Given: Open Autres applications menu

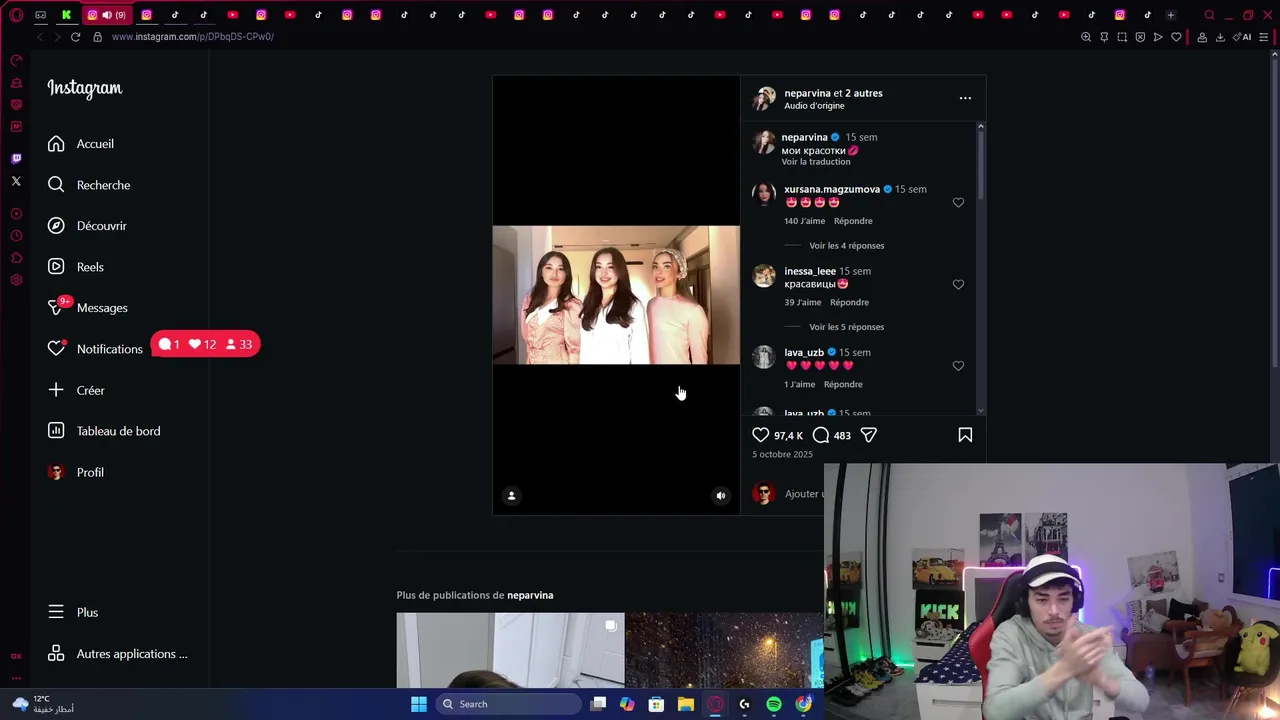Looking at the screenshot, I should click(117, 654).
